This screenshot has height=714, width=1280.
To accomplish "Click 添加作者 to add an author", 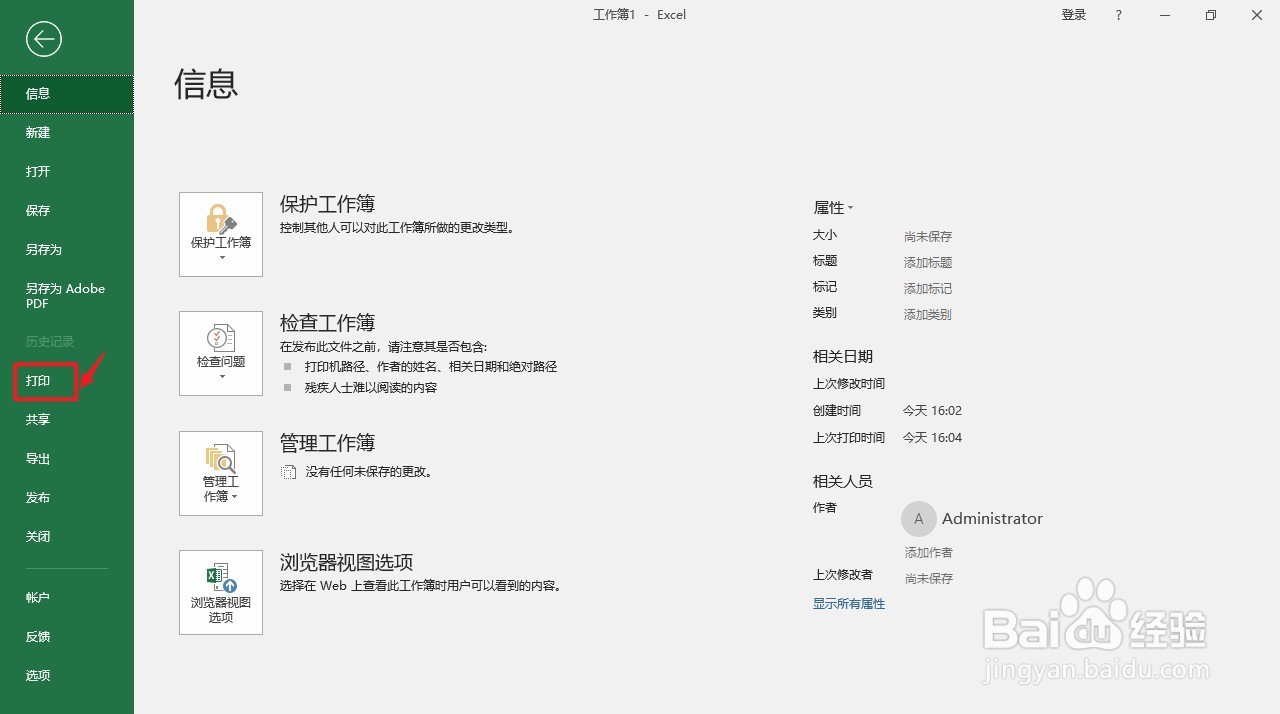I will pos(928,551).
